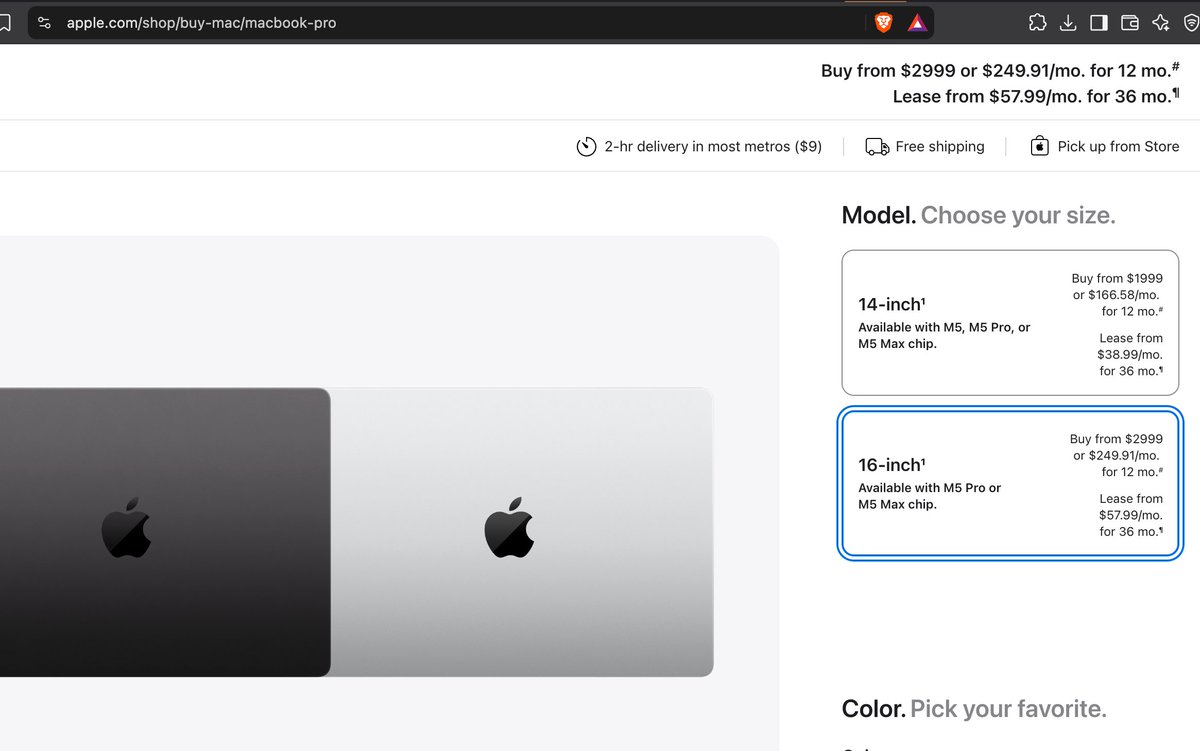Viewport: 1200px width, 751px height.
Task: Click footnote 1 beside 16-inch label
Action: [923, 460]
